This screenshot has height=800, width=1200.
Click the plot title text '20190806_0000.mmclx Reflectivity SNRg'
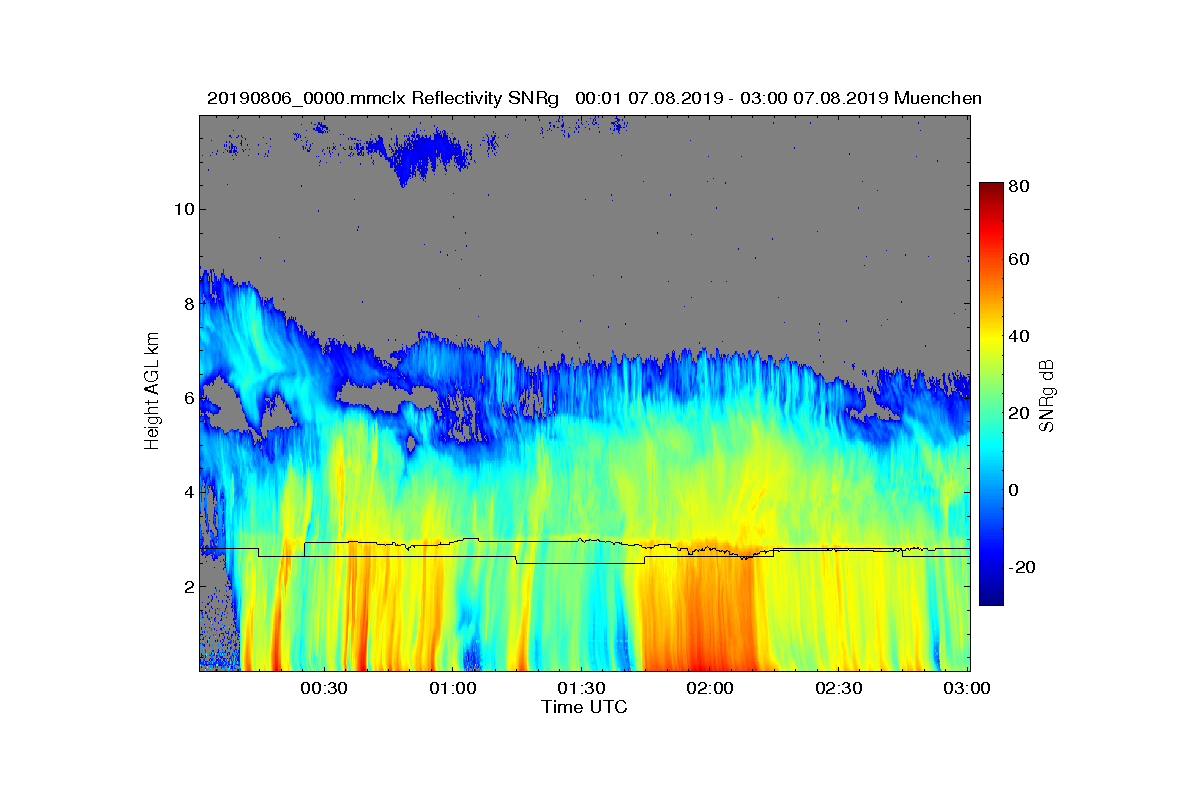pyautogui.click(x=385, y=98)
